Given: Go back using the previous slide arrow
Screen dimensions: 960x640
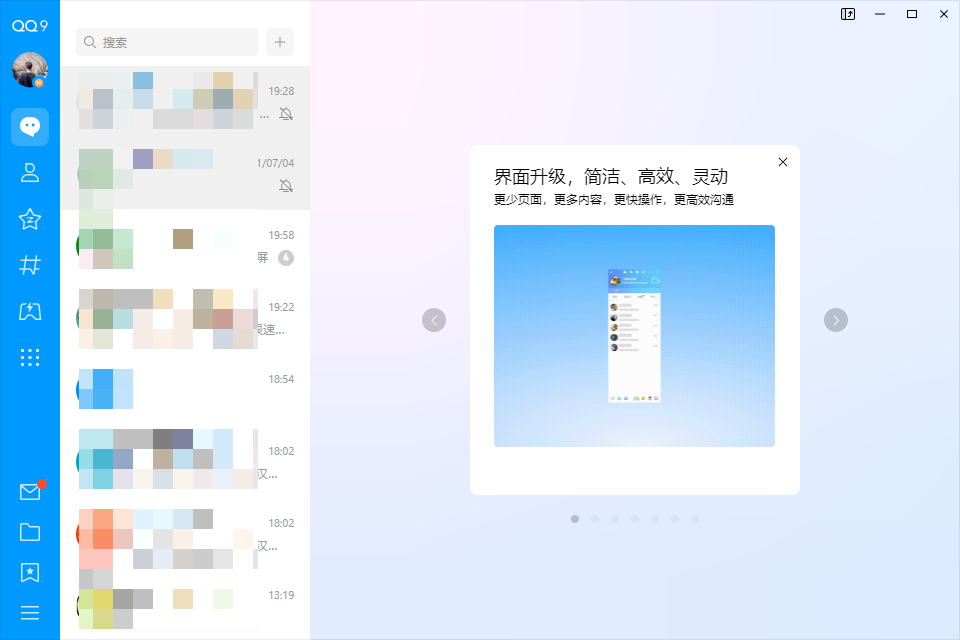Looking at the screenshot, I should click(434, 319).
